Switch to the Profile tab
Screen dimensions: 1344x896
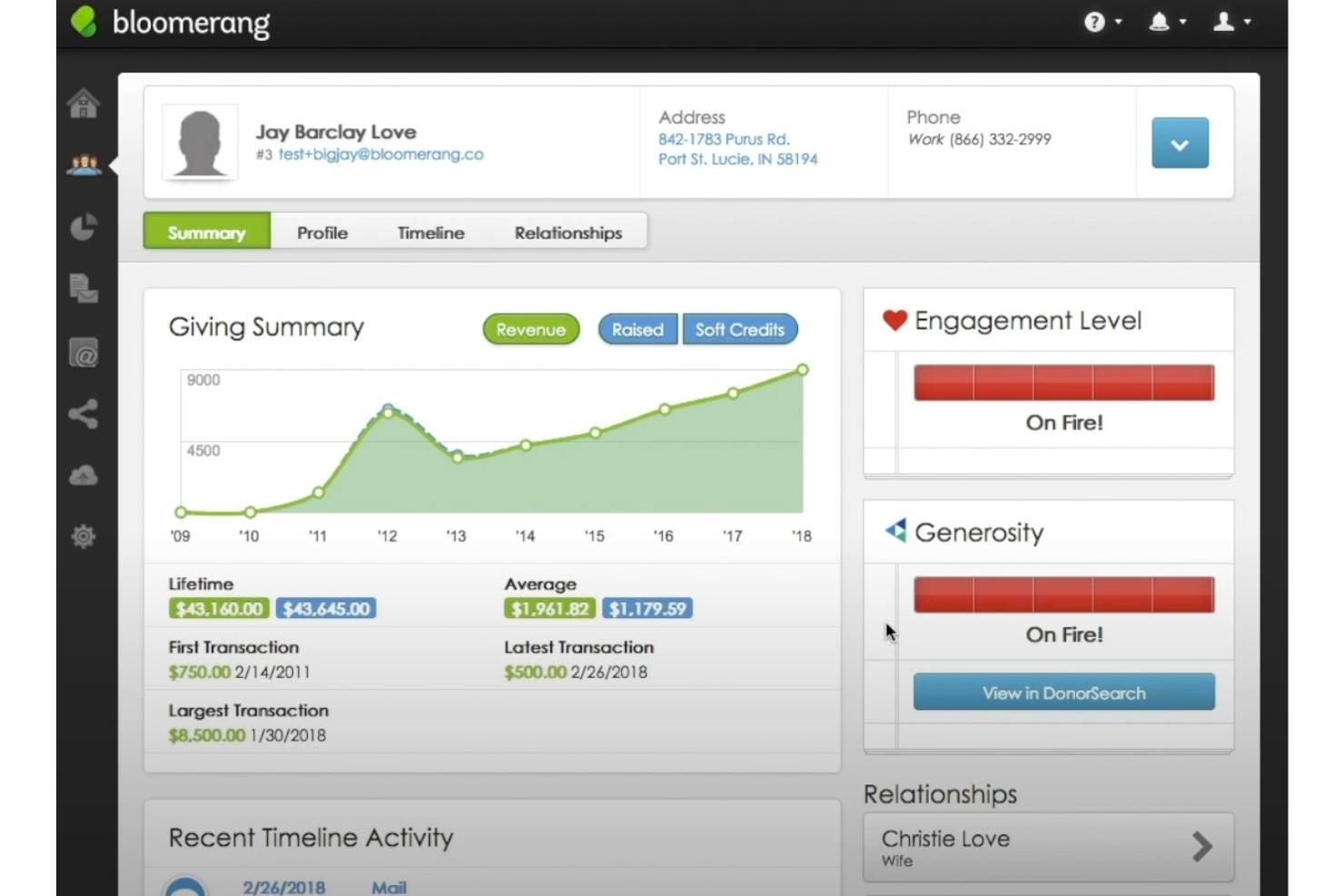[322, 232]
